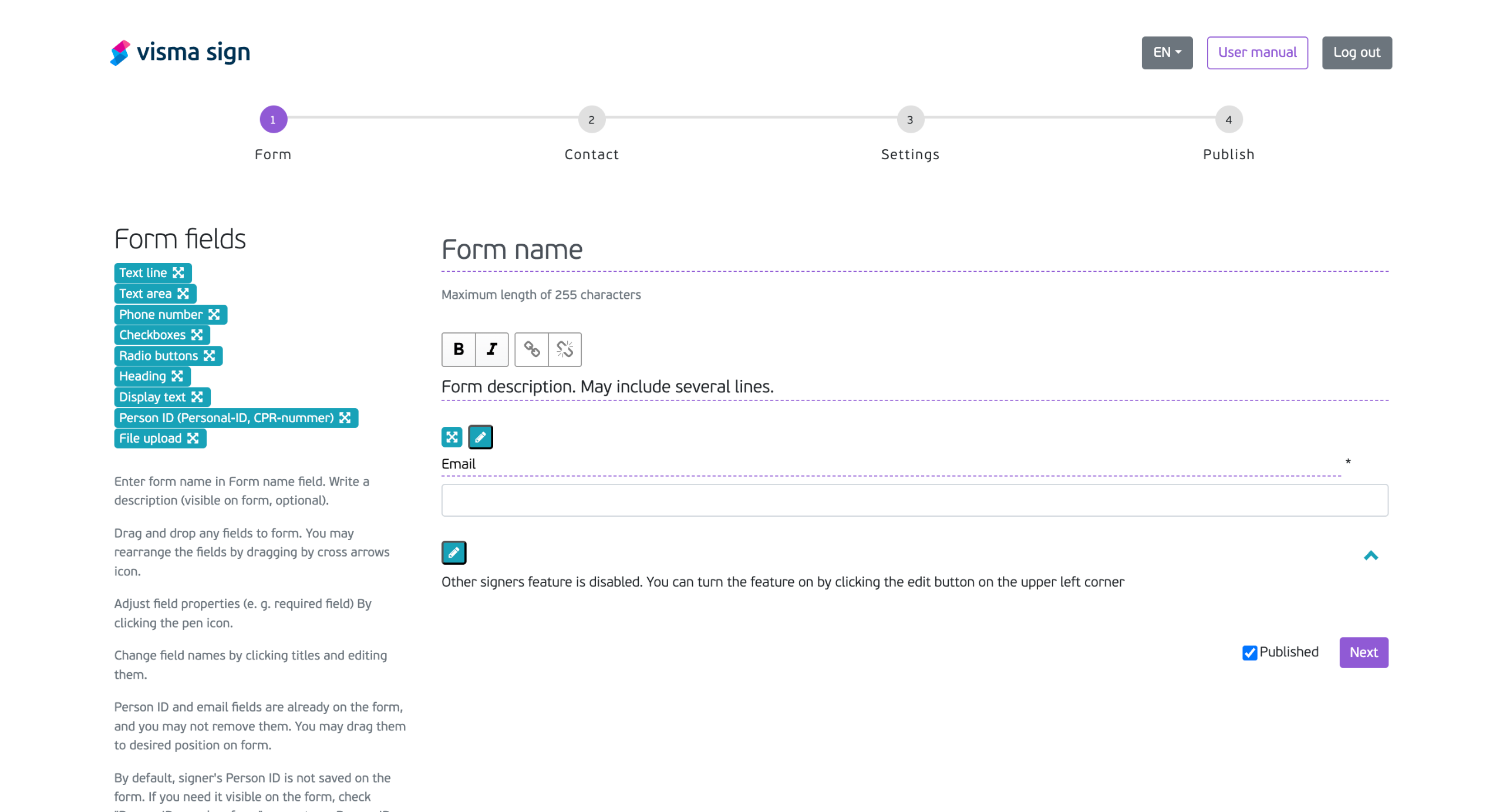Click the Email text input box
1503x812 pixels.
click(914, 500)
